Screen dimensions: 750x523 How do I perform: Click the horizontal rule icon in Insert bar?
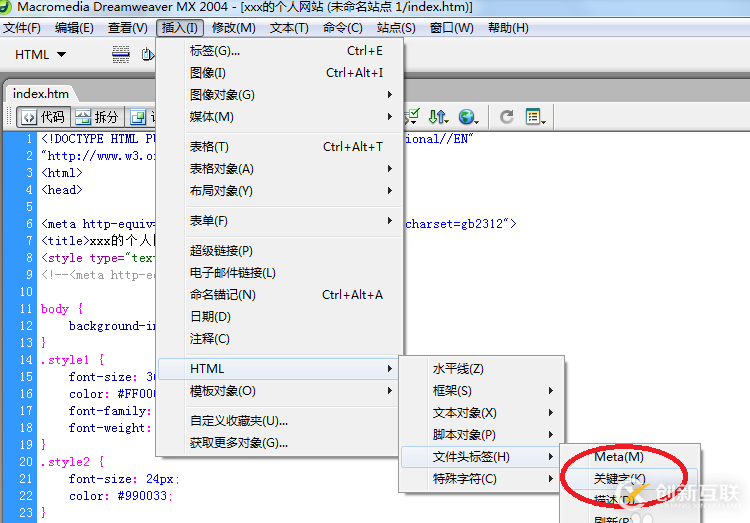coord(121,55)
